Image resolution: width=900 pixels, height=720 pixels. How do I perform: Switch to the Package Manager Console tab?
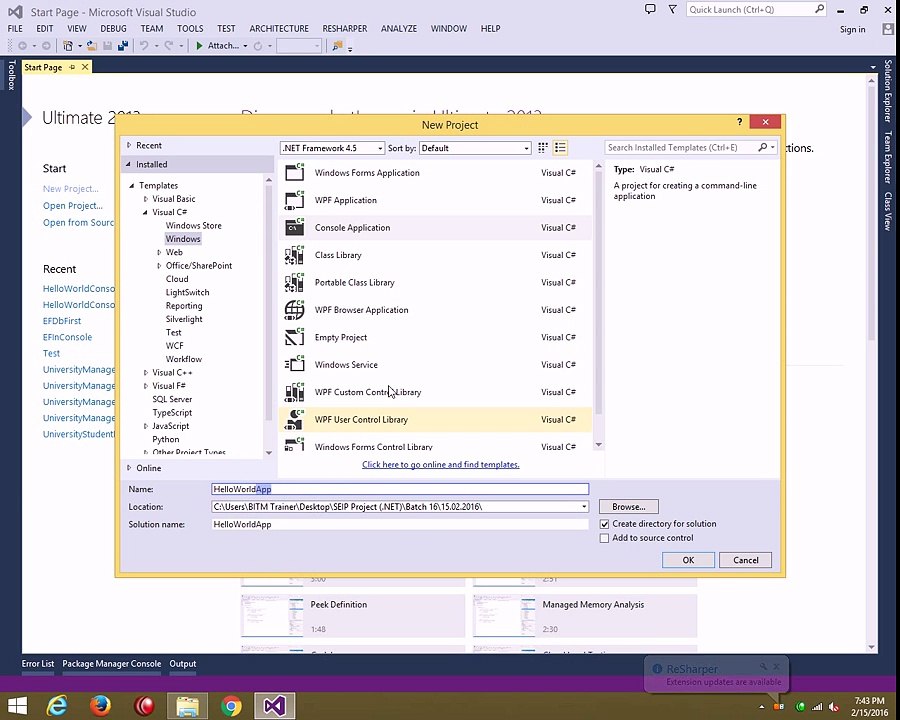(111, 664)
